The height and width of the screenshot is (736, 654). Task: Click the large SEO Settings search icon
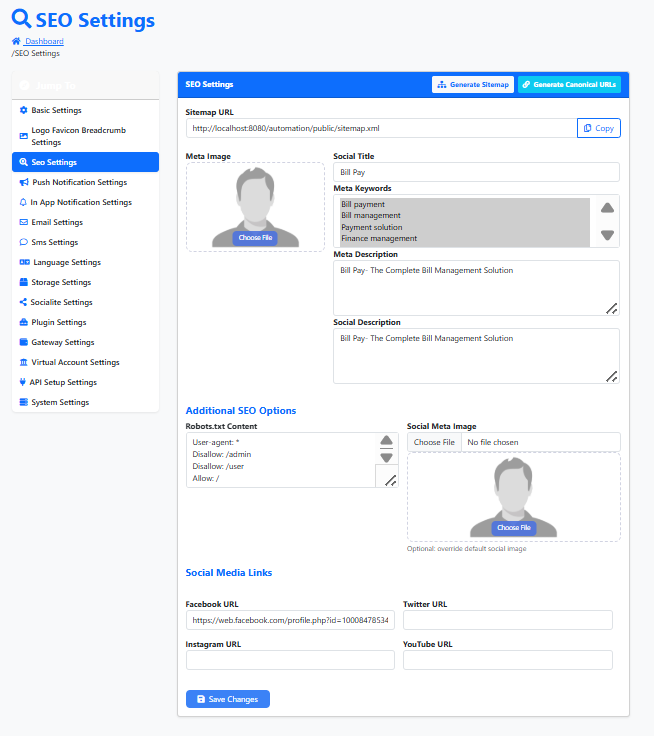click(21, 19)
